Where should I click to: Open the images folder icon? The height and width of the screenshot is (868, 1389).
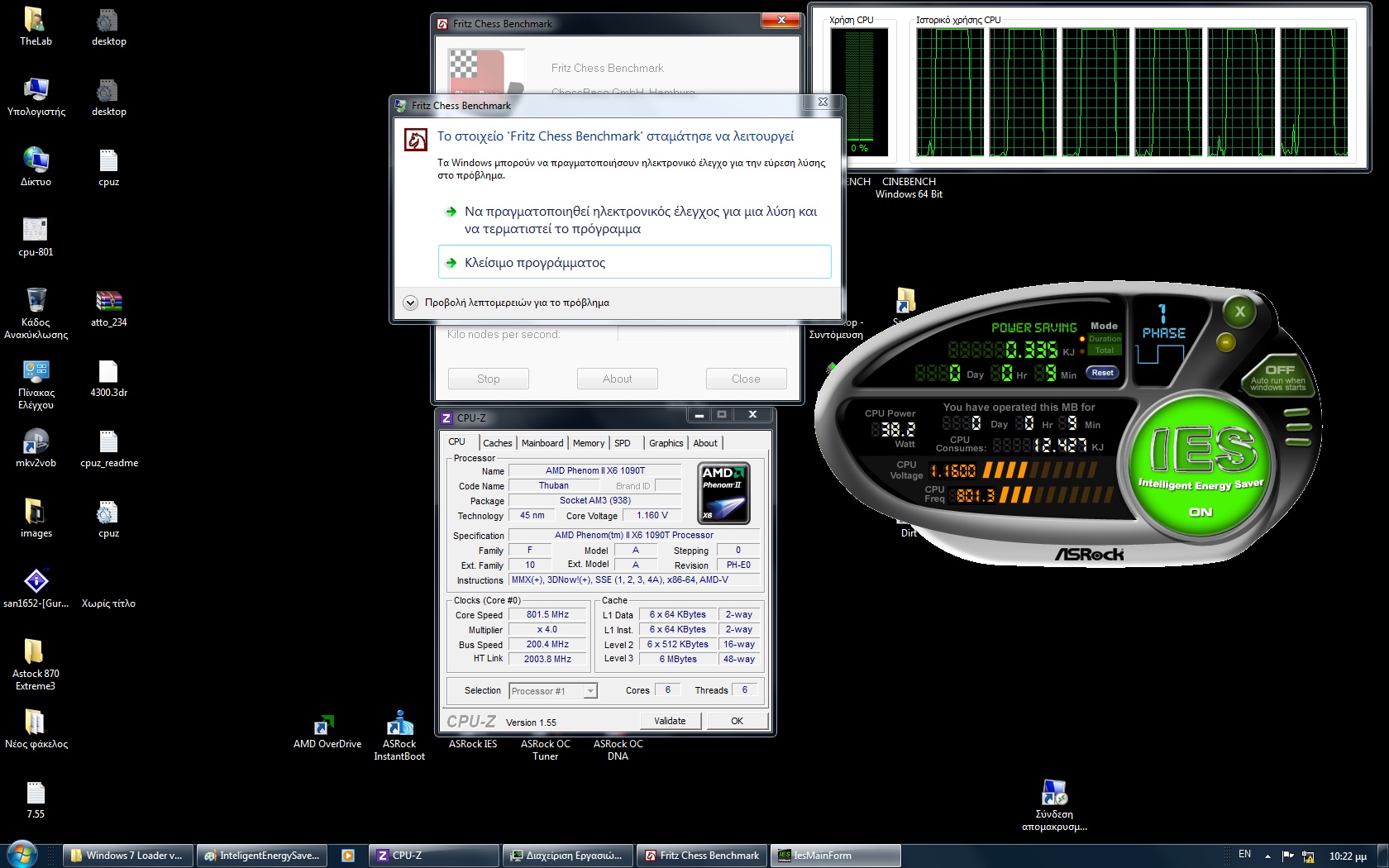click(x=36, y=518)
